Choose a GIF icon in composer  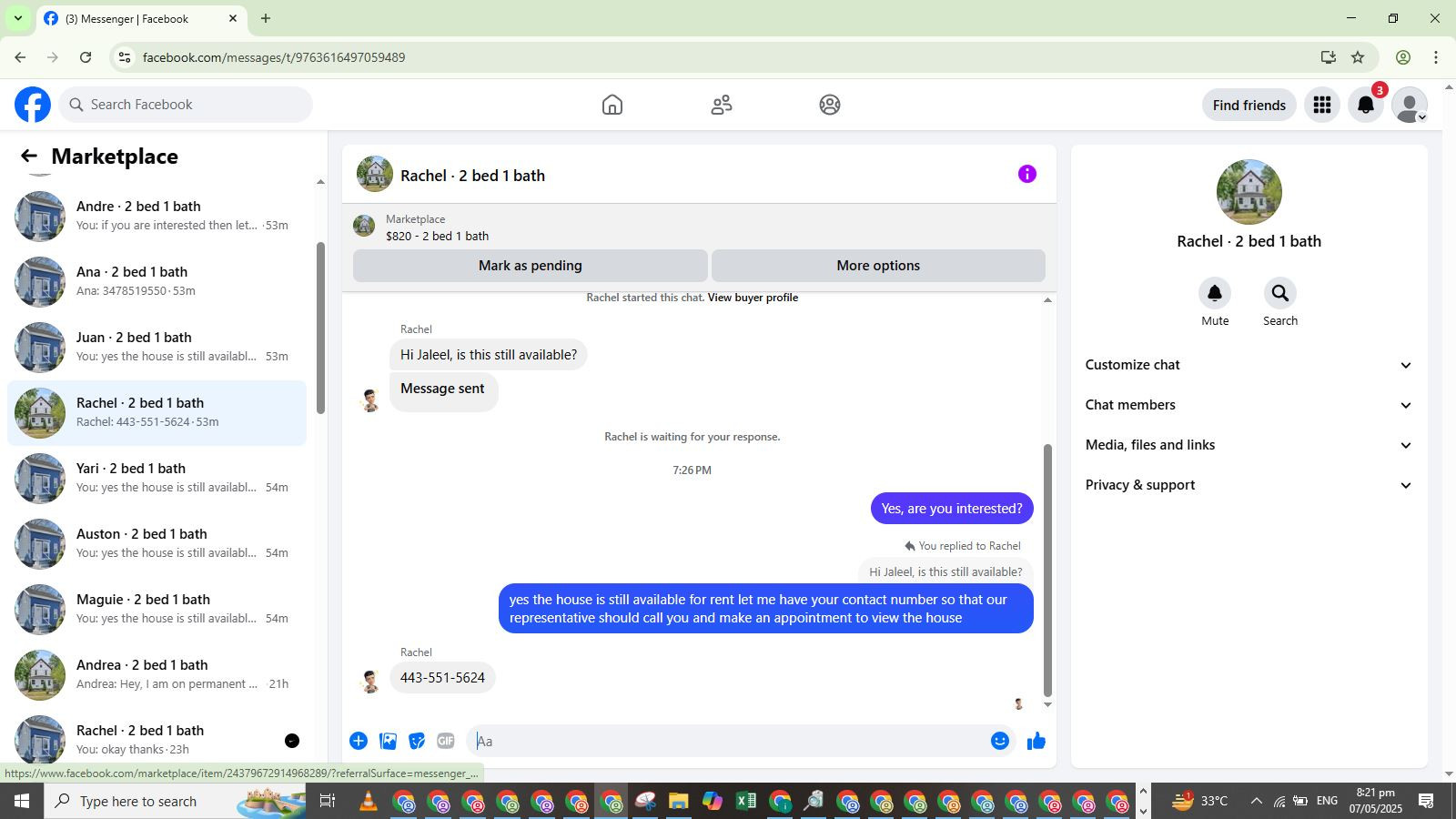(x=445, y=741)
